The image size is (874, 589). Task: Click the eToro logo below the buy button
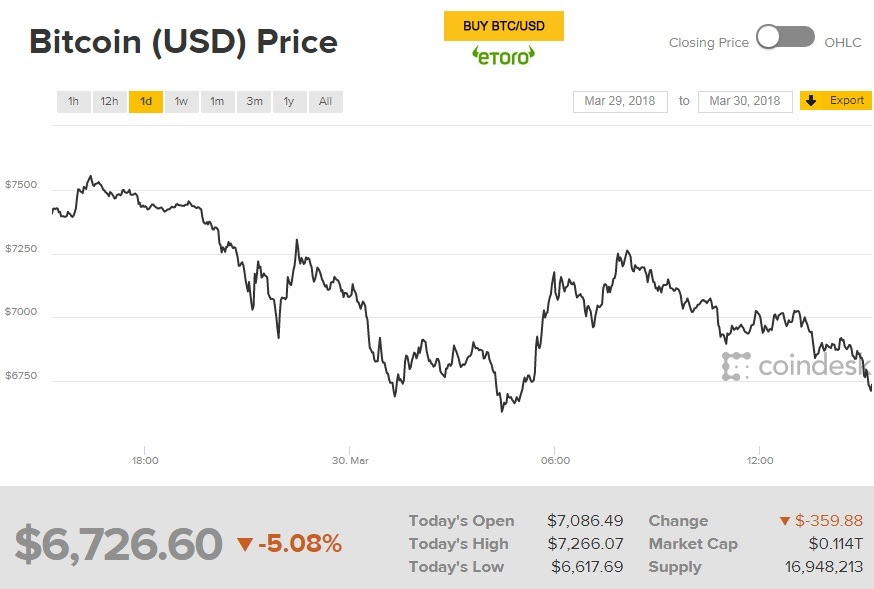click(505, 57)
